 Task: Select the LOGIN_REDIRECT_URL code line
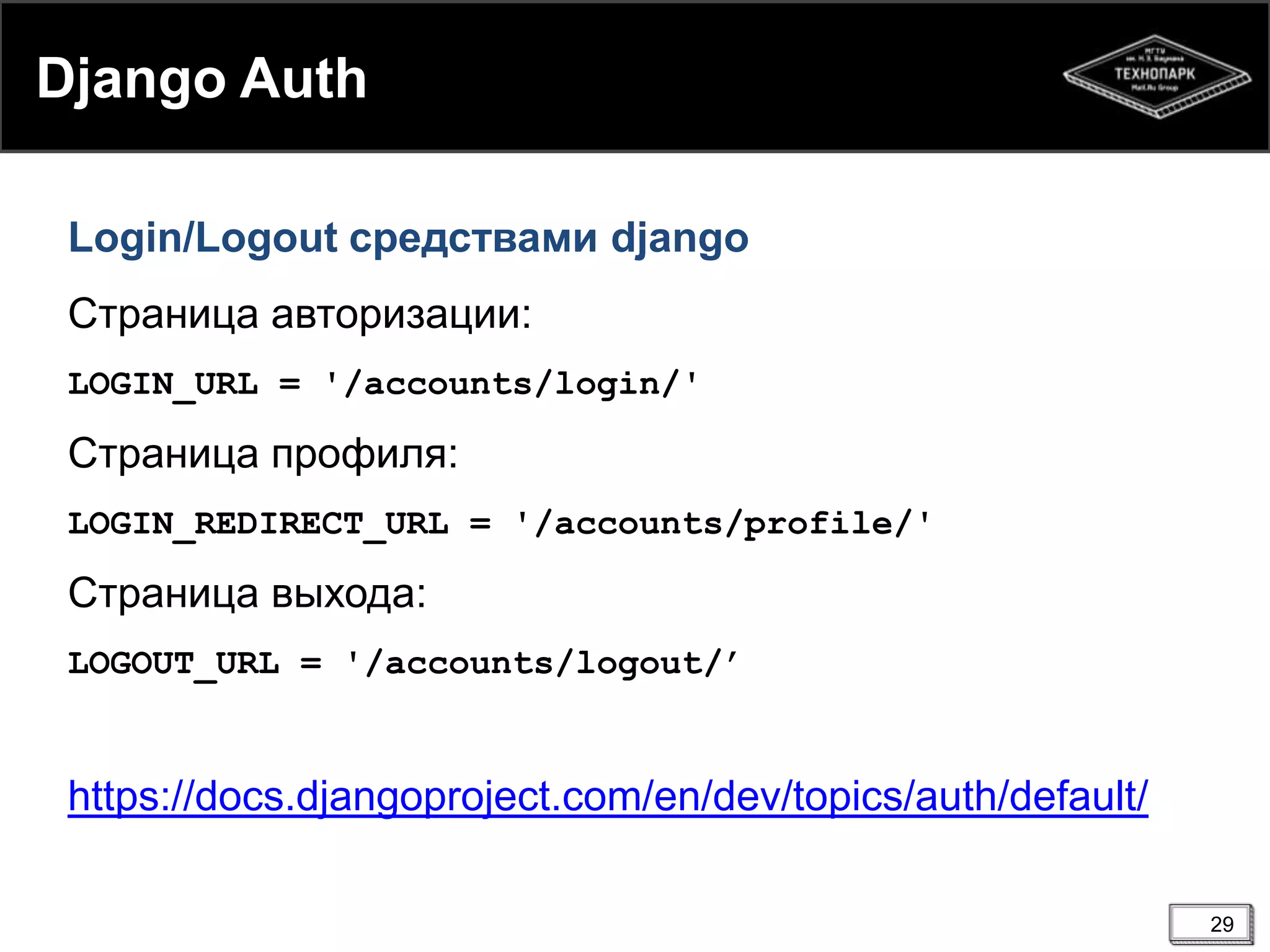pyautogui.click(x=499, y=525)
